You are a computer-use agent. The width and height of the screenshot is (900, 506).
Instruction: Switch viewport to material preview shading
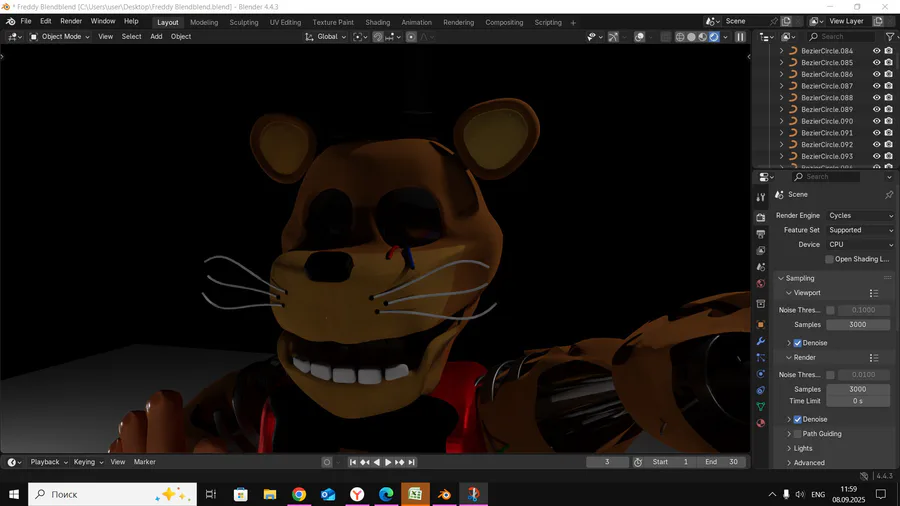[x=703, y=37]
